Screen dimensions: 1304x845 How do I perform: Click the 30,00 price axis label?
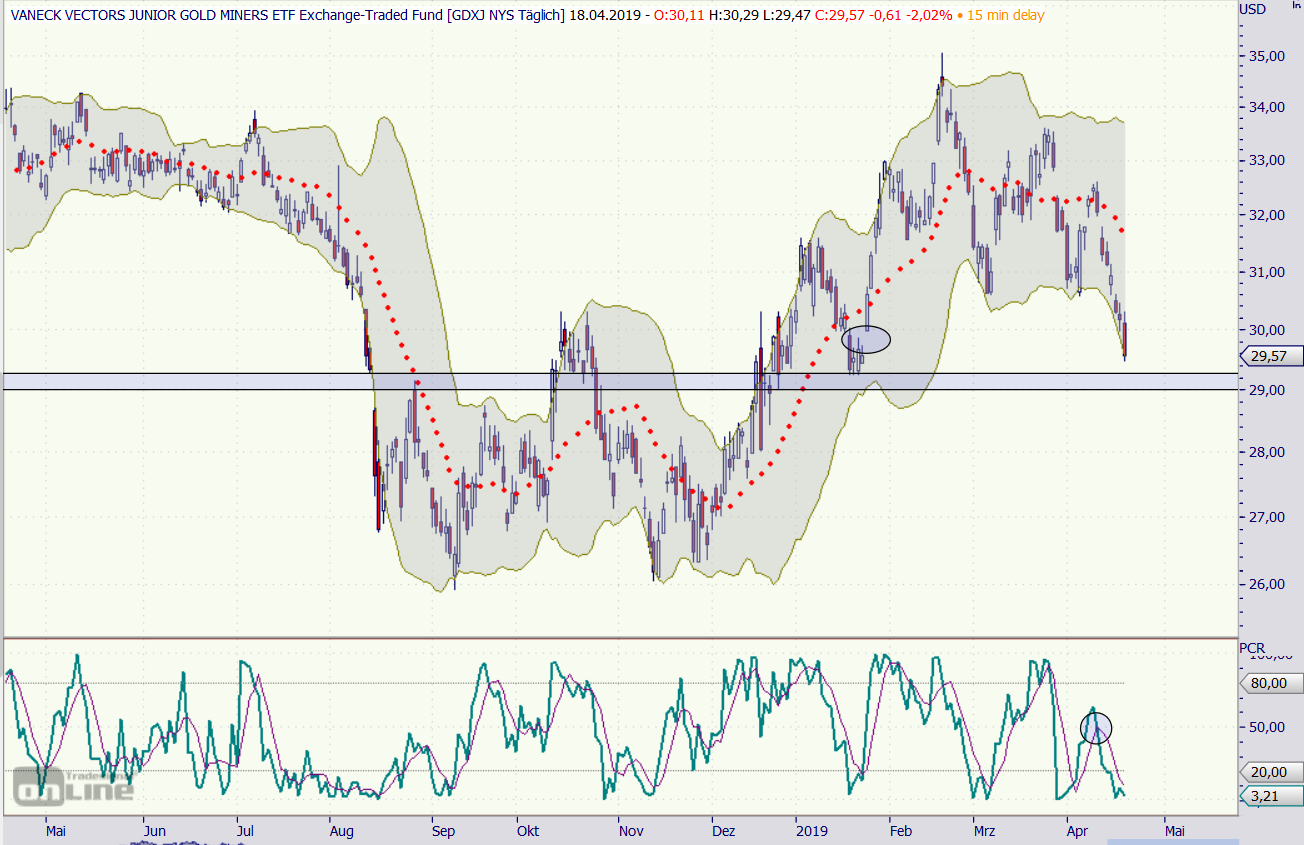pos(1265,330)
